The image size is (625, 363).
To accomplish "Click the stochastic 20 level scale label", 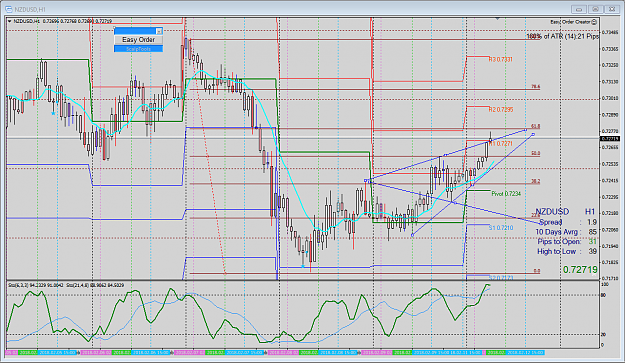I will click(603, 335).
